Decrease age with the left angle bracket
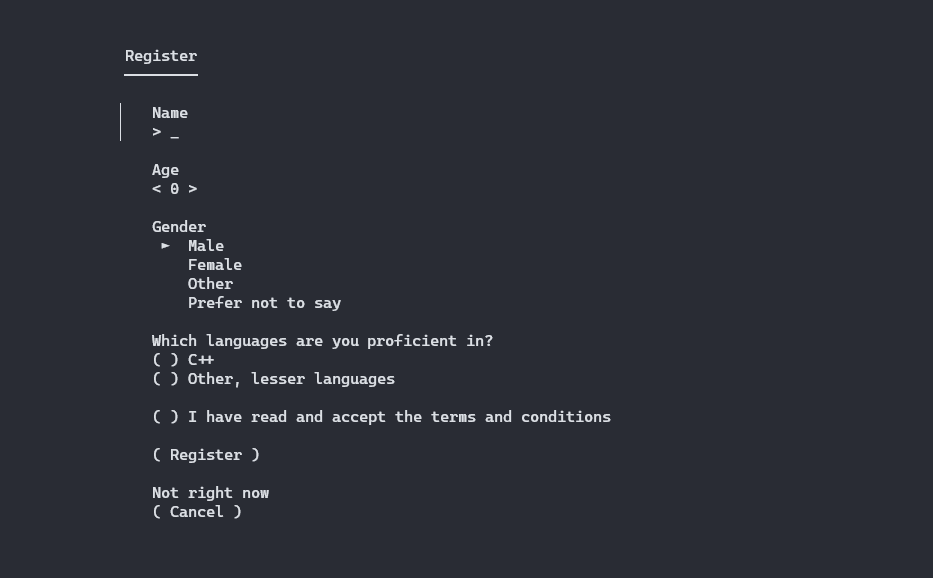Screen dimensions: 933x578 pos(156,189)
